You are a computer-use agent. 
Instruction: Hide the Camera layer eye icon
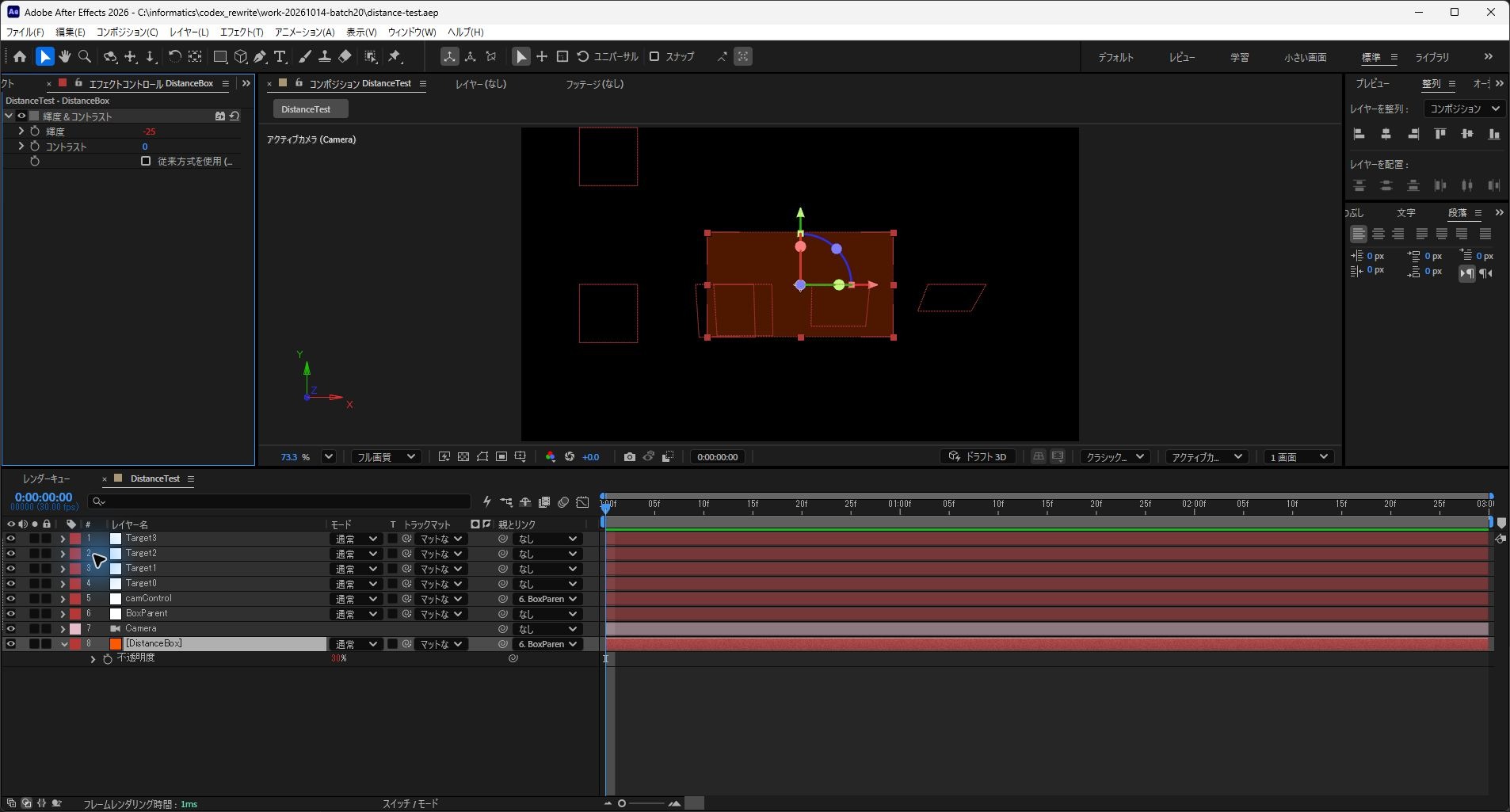tap(11, 629)
